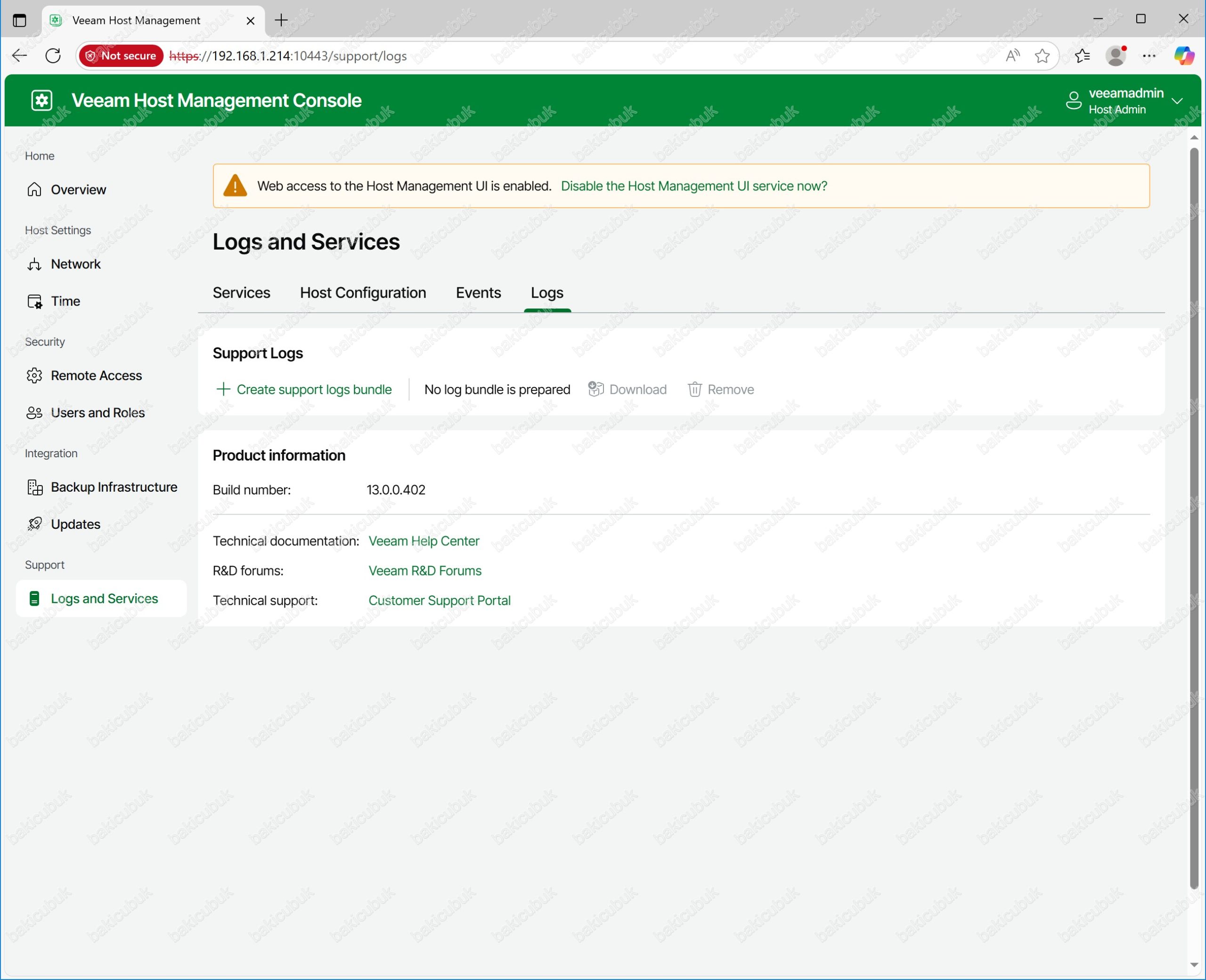
Task: Click the plus icon for creating bundle
Action: coord(224,389)
